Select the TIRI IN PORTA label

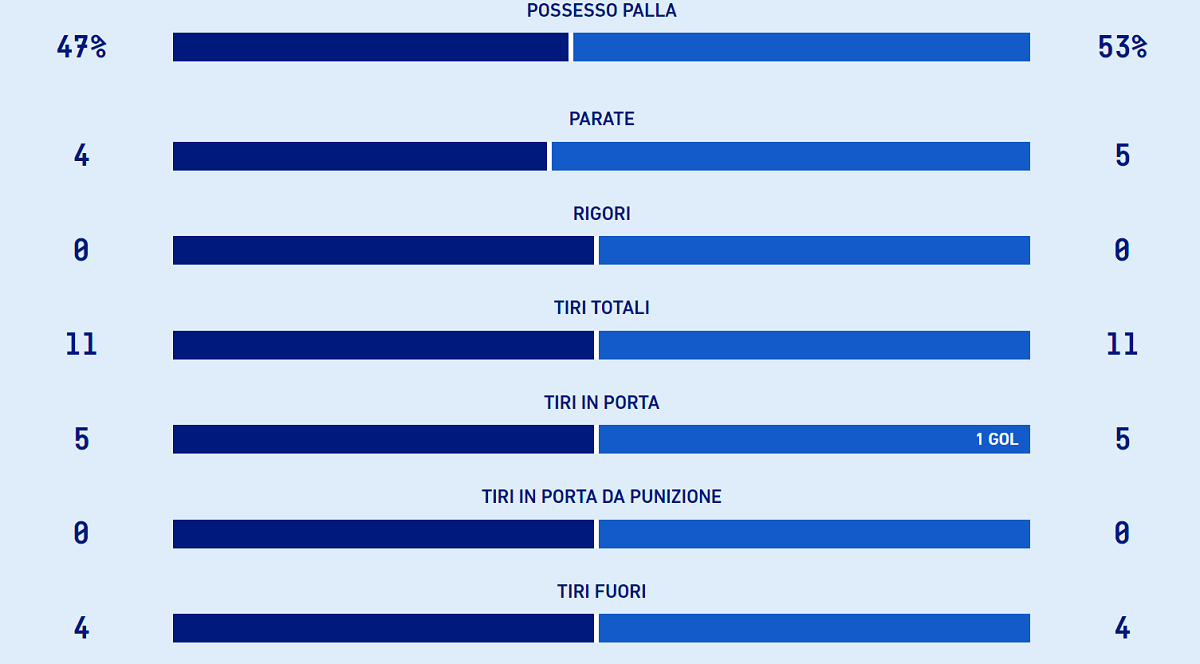601,403
